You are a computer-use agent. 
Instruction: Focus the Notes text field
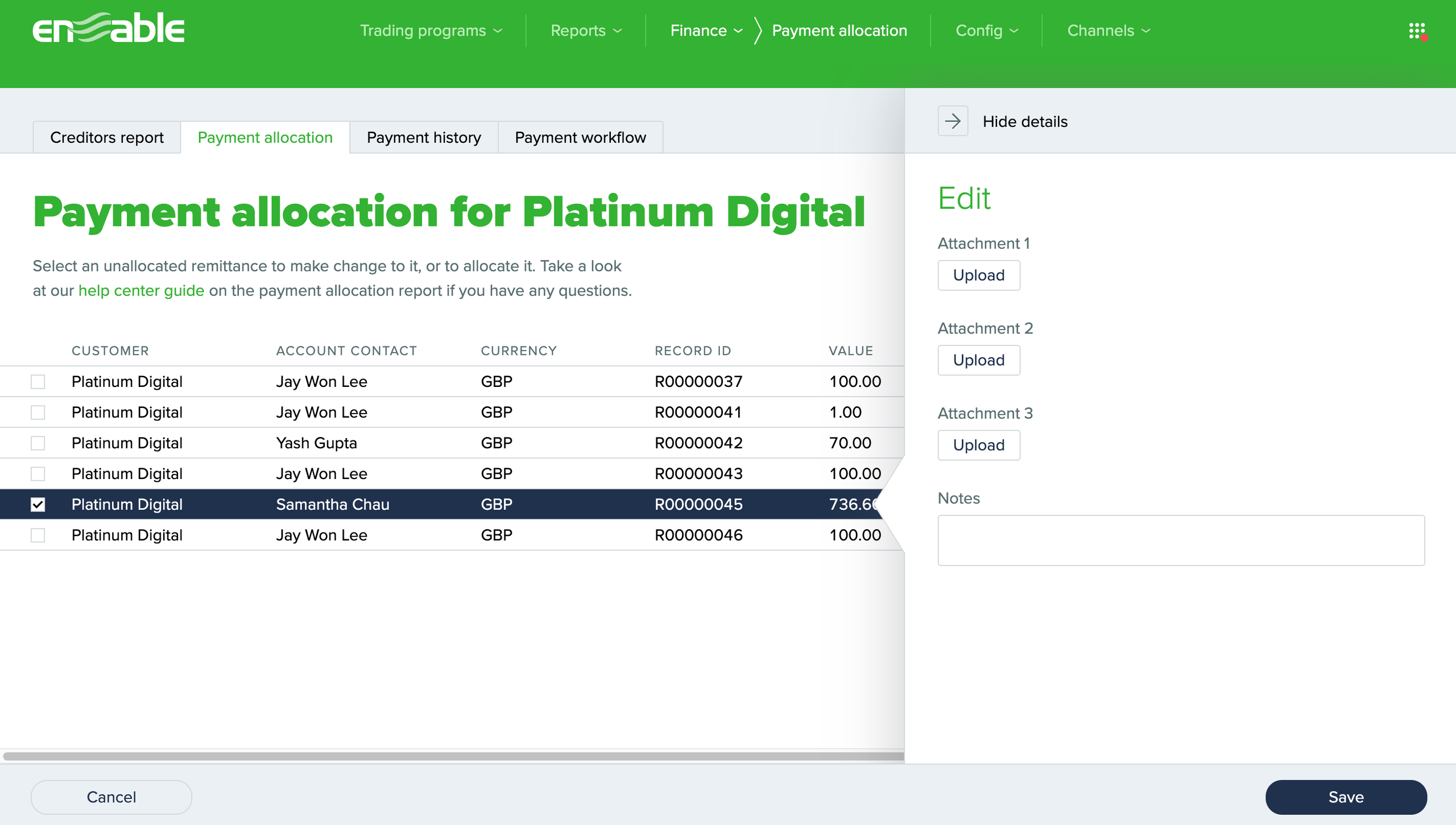[x=1181, y=541]
